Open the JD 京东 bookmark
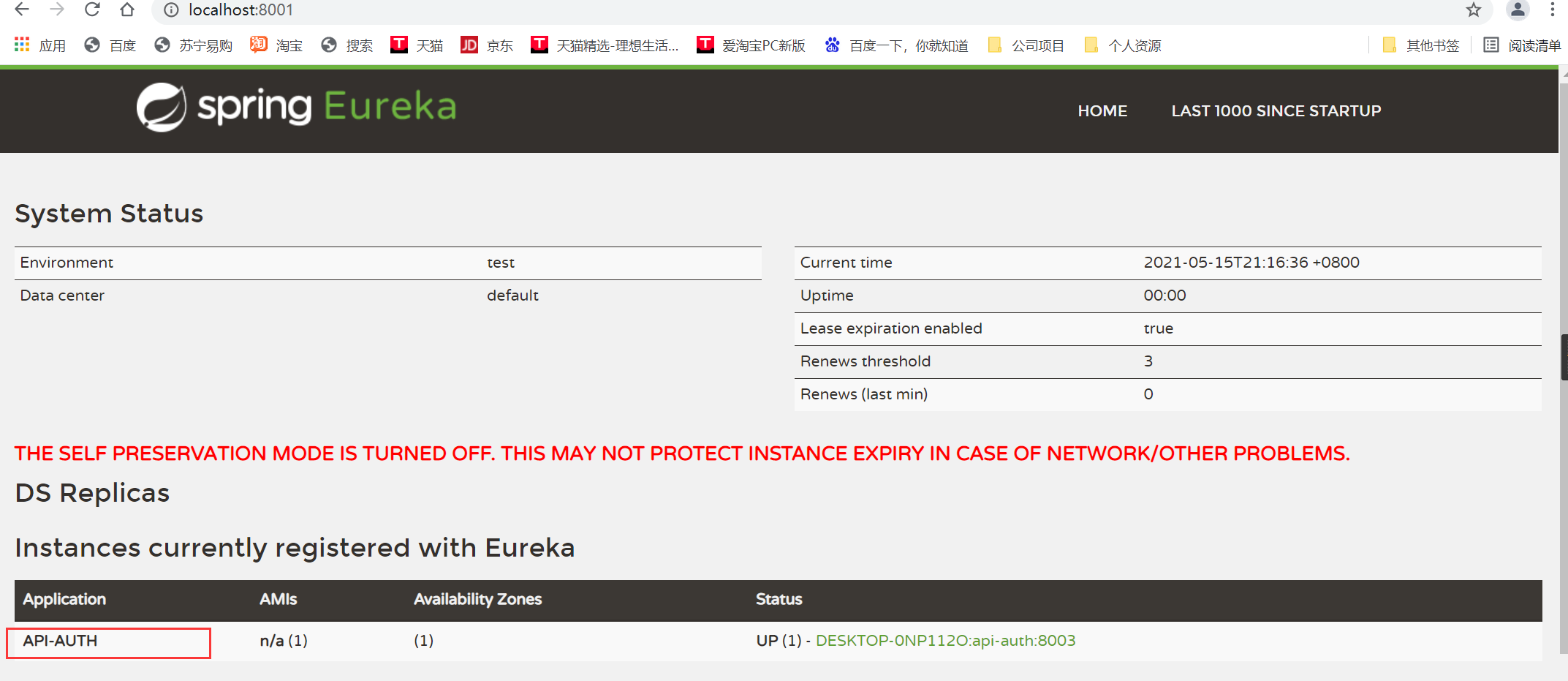Screen dimensions: 1568x681 [x=486, y=45]
